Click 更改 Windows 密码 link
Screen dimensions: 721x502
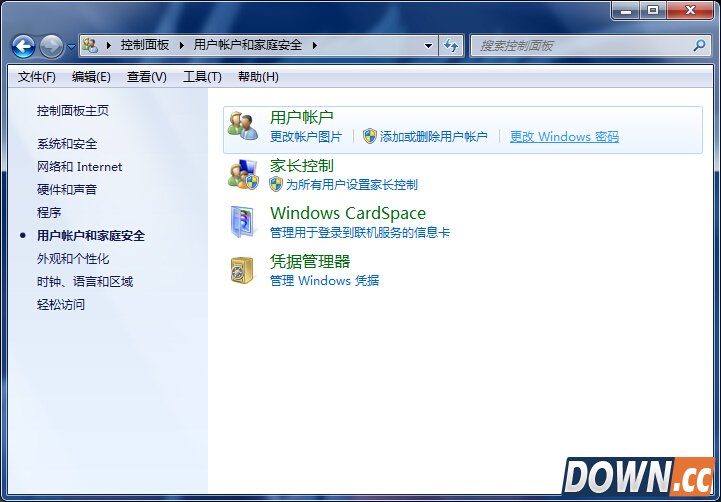pos(564,137)
